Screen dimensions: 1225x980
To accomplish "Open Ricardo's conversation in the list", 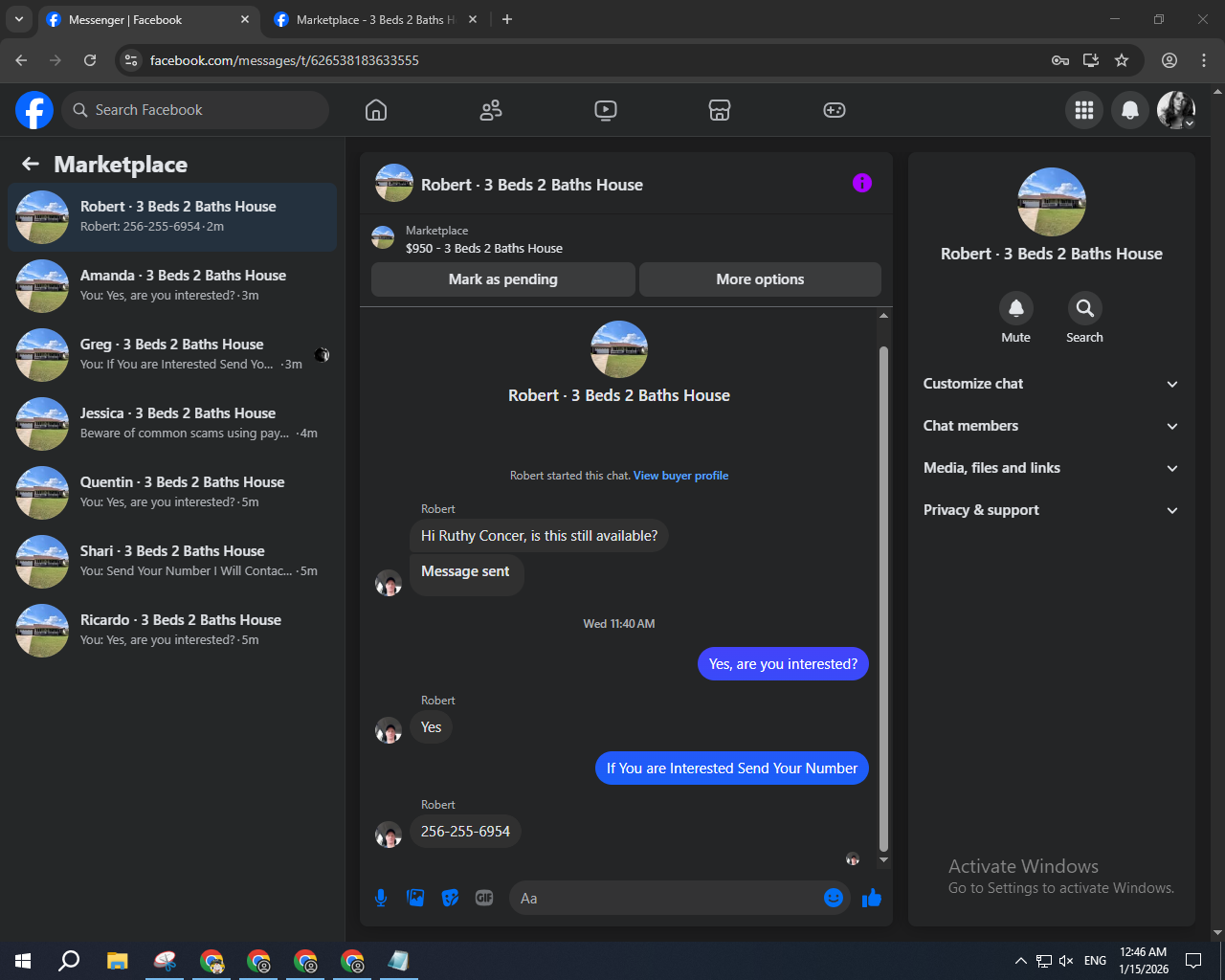I will (x=172, y=631).
